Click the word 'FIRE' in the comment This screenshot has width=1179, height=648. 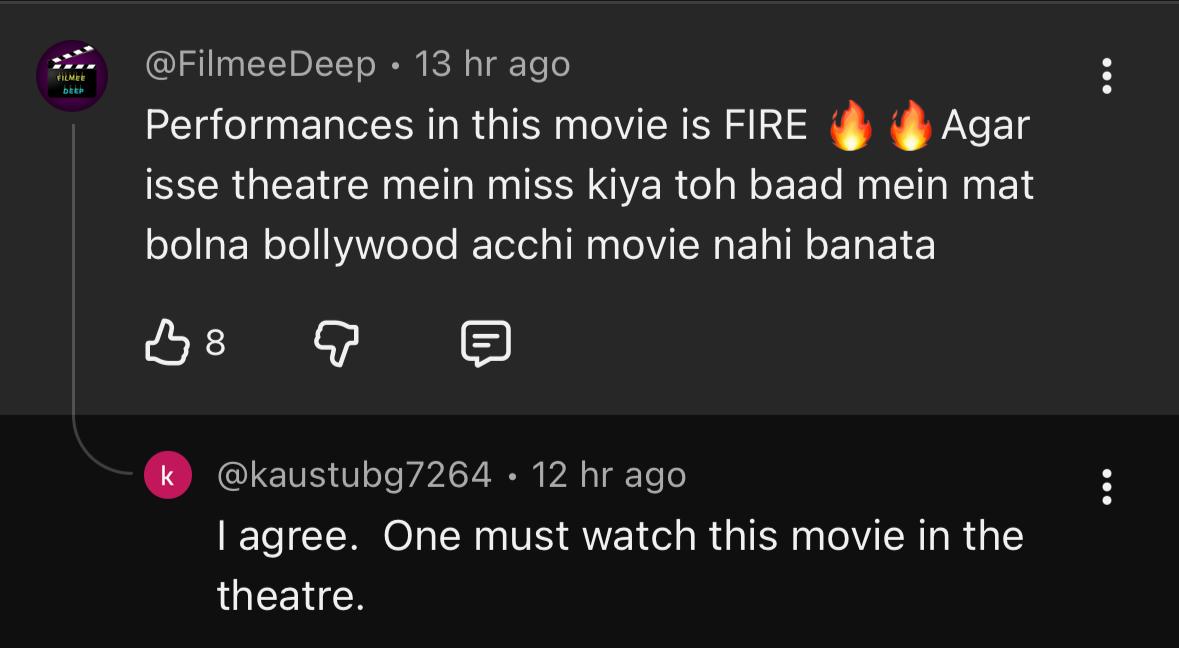tap(764, 126)
